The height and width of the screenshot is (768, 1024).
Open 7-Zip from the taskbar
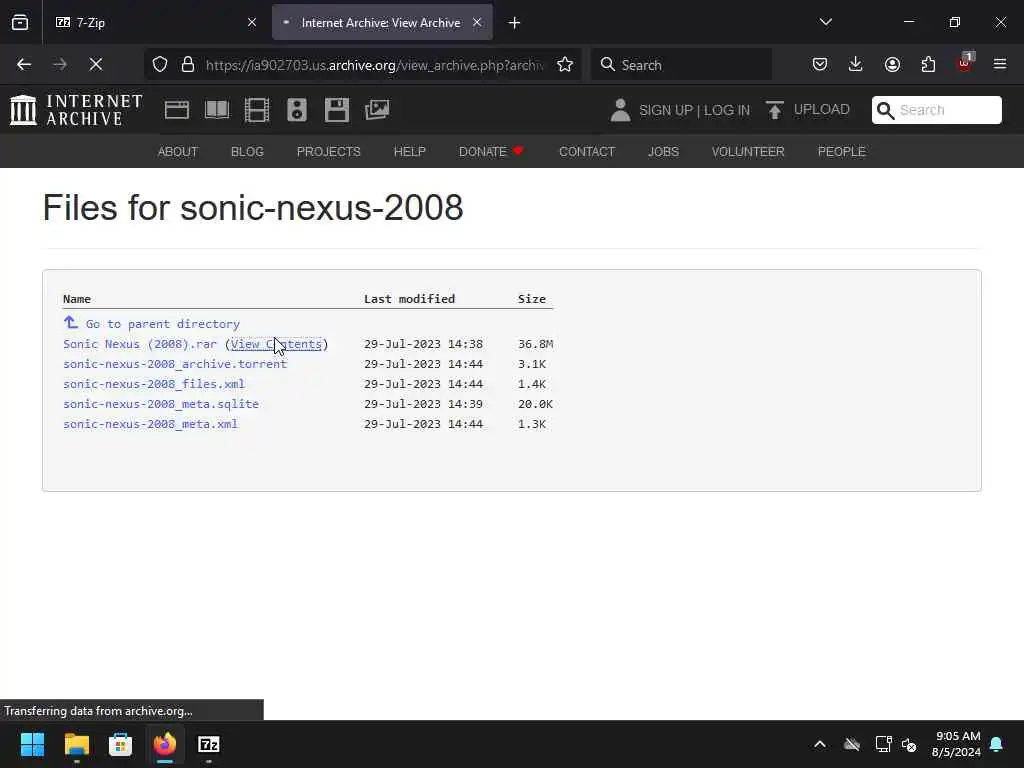click(x=208, y=744)
